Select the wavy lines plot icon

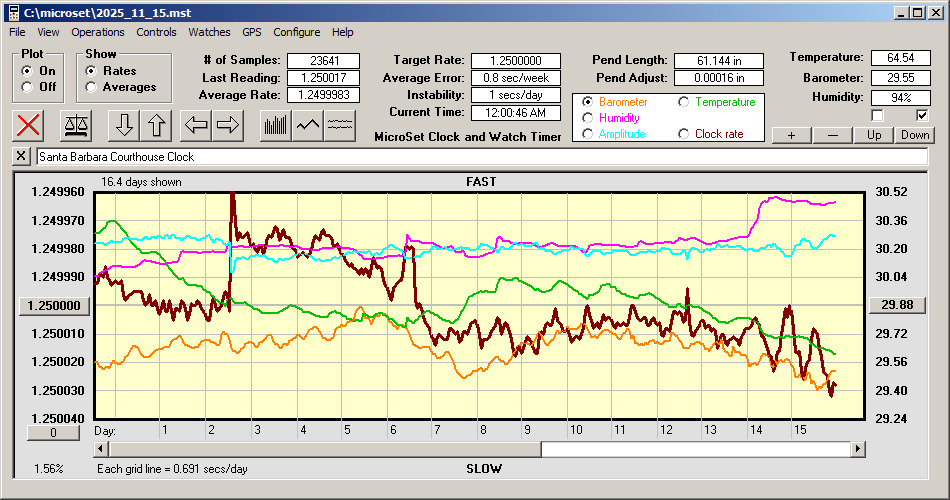click(341, 126)
